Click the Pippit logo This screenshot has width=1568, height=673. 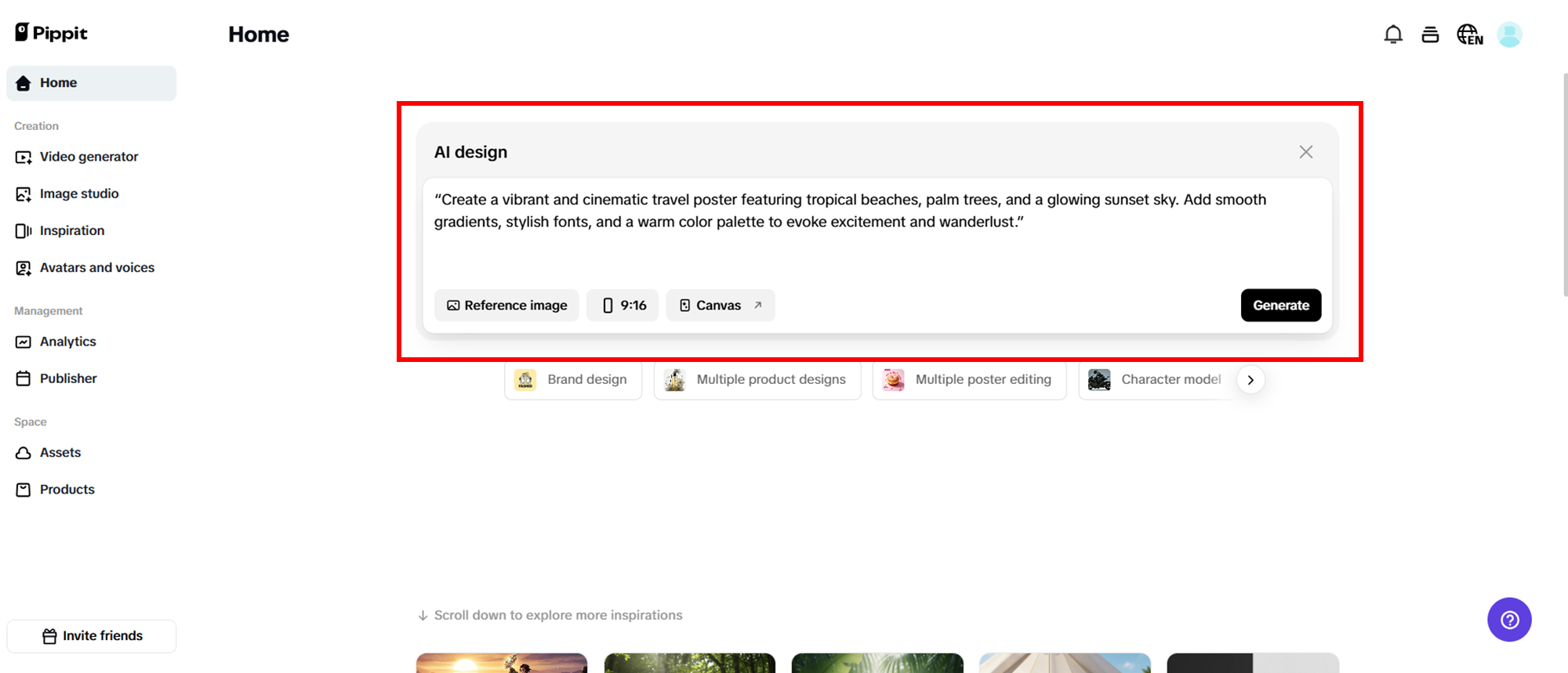tap(52, 33)
